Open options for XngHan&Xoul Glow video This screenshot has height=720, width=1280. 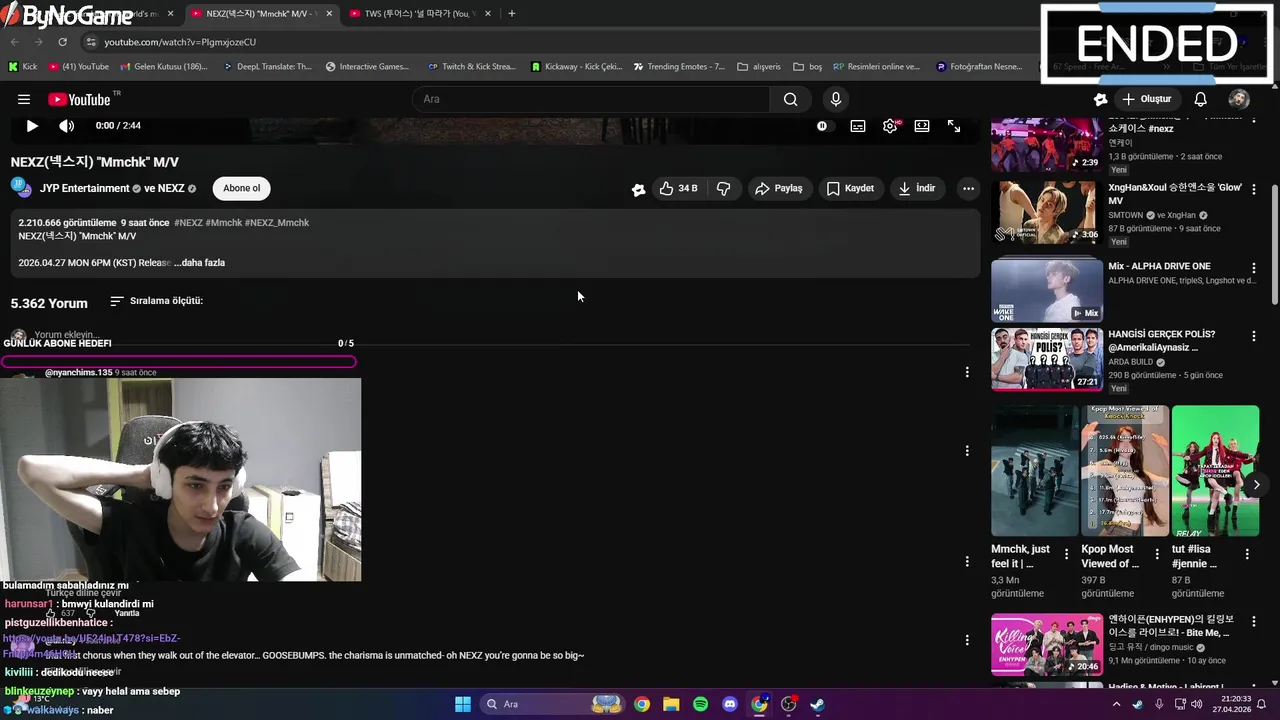click(1253, 189)
